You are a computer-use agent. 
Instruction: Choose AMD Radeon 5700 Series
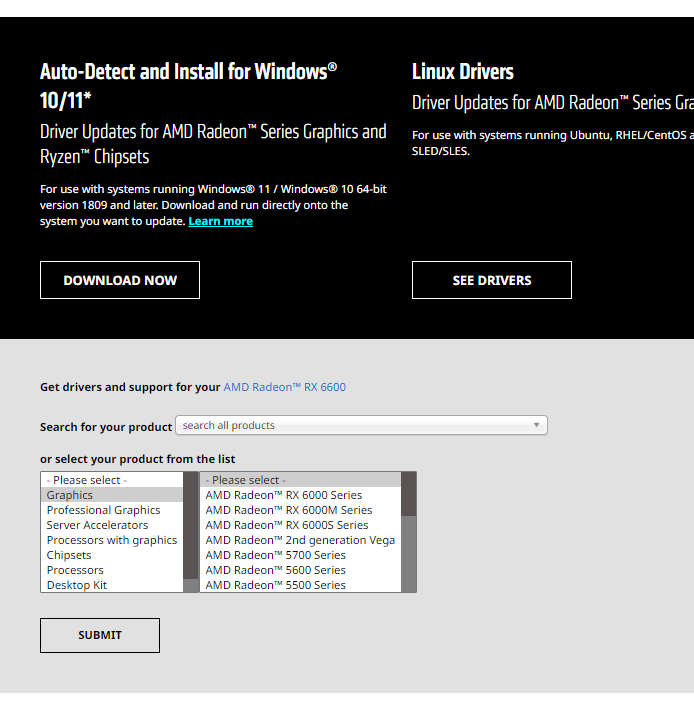300,555
